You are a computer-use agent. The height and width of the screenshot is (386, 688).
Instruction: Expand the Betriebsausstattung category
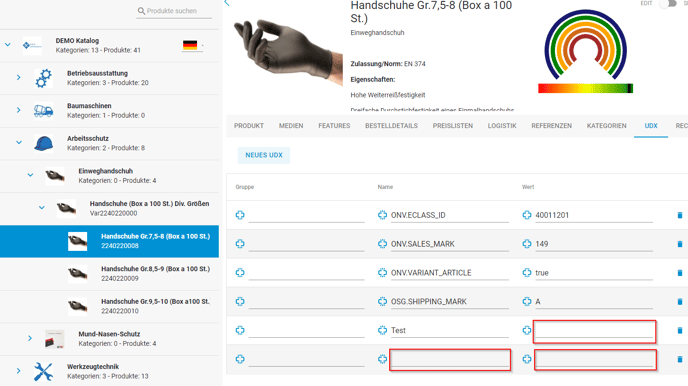pyautogui.click(x=18, y=77)
